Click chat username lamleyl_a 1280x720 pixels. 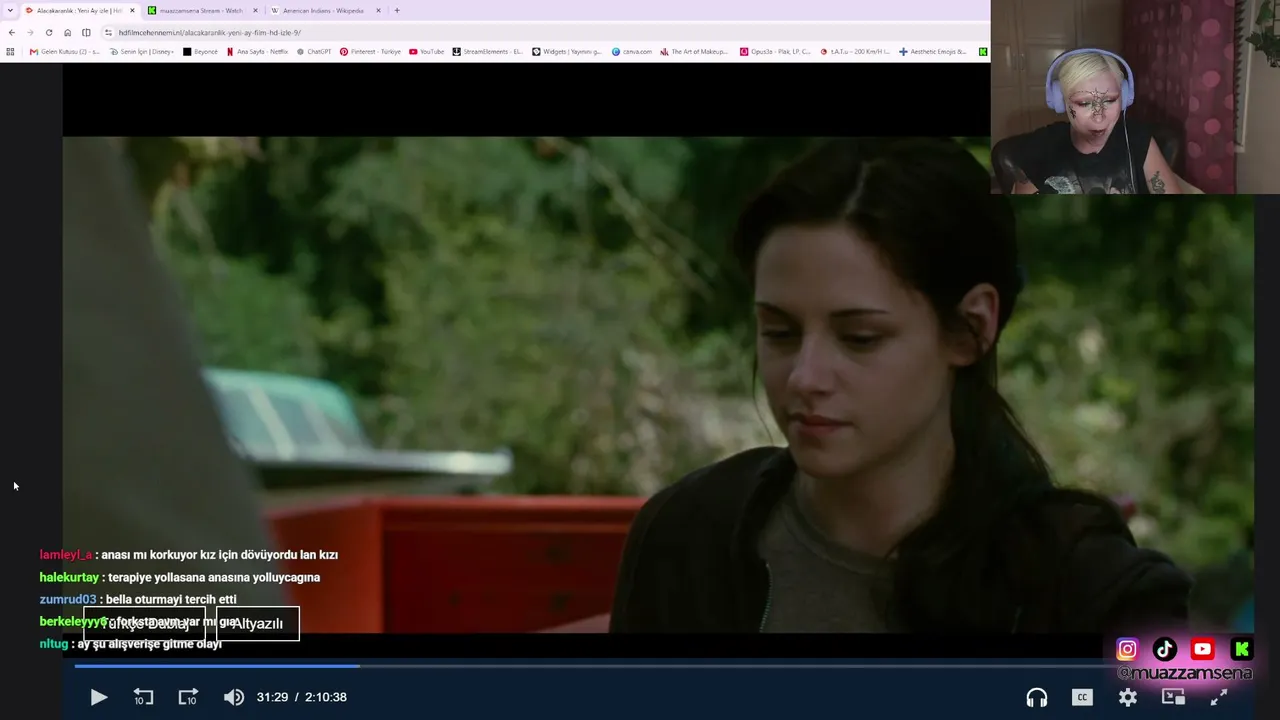(65, 555)
